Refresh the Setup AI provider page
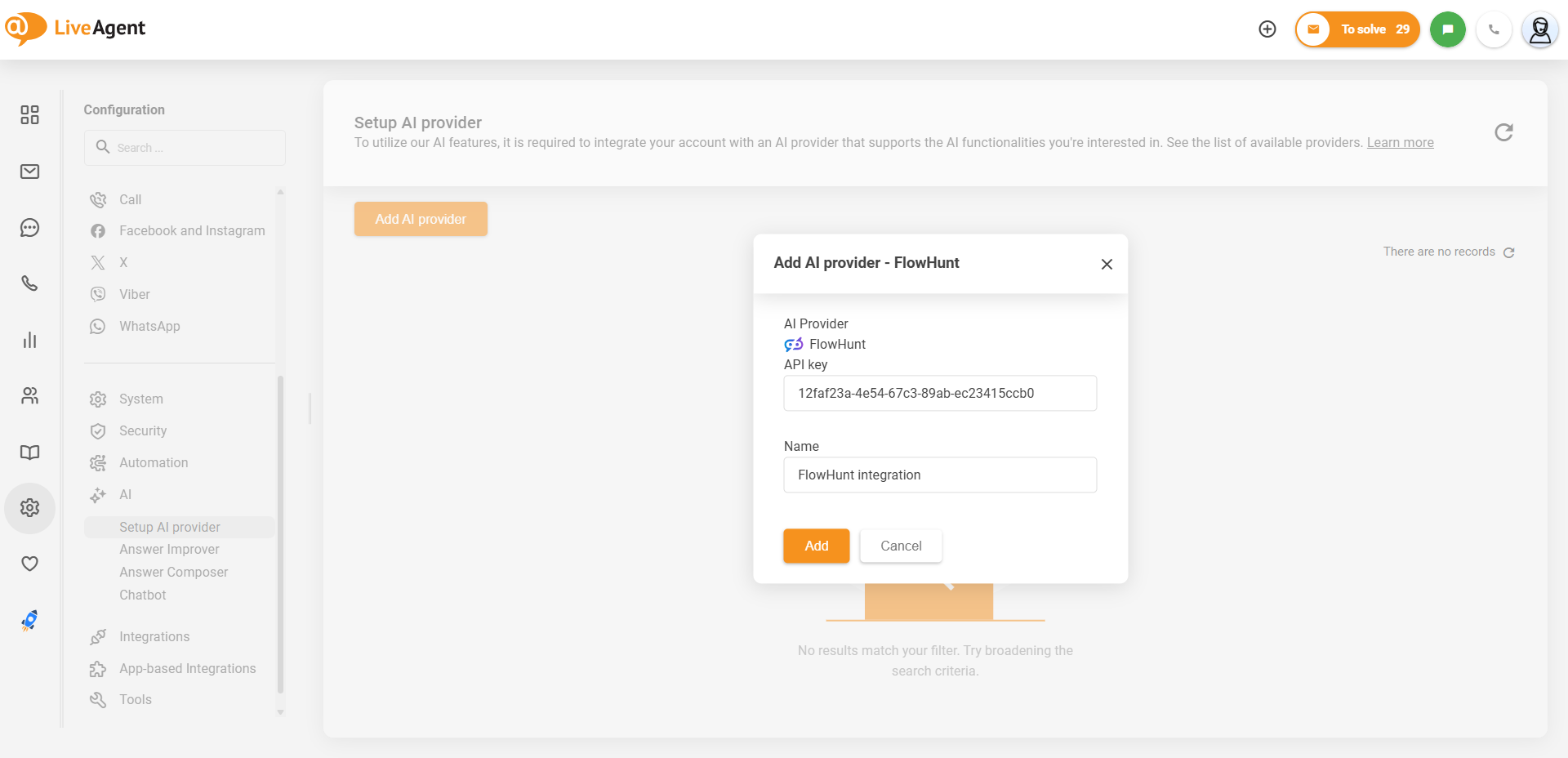This screenshot has width=1568, height=758. pos(1503,132)
